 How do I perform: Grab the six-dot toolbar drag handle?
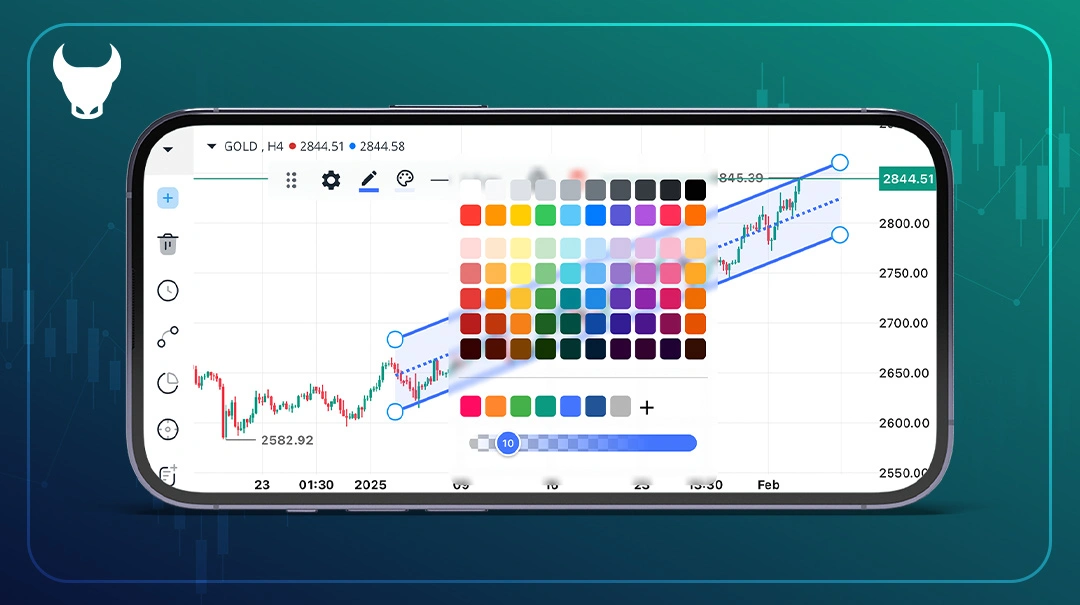[292, 180]
